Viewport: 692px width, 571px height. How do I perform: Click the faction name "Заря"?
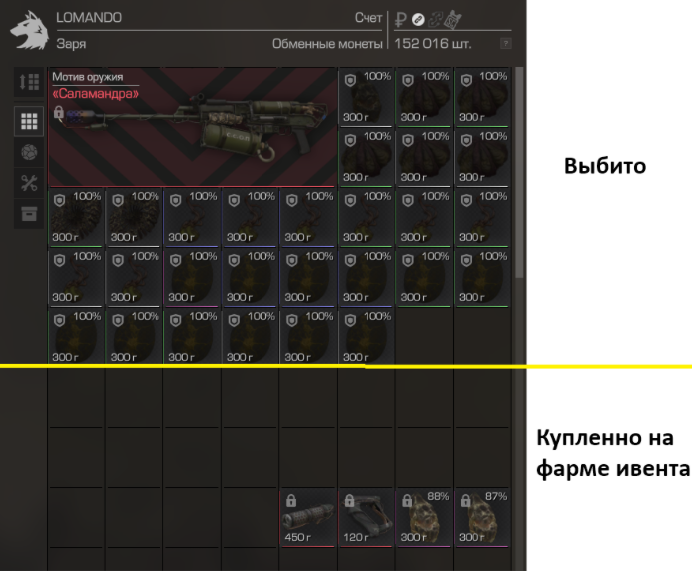[x=71, y=44]
